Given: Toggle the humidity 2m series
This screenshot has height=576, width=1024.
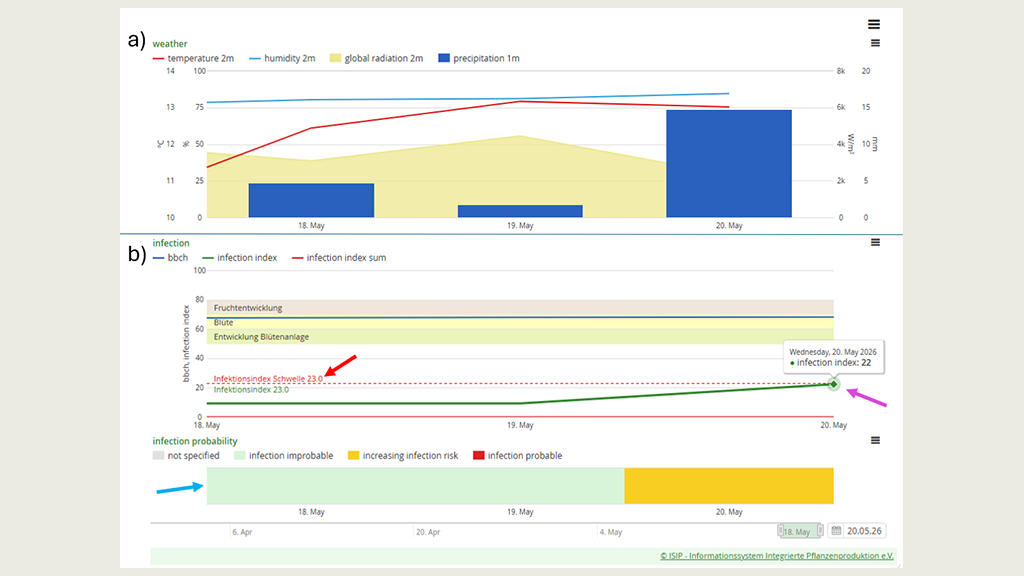Looking at the screenshot, I should (282, 58).
